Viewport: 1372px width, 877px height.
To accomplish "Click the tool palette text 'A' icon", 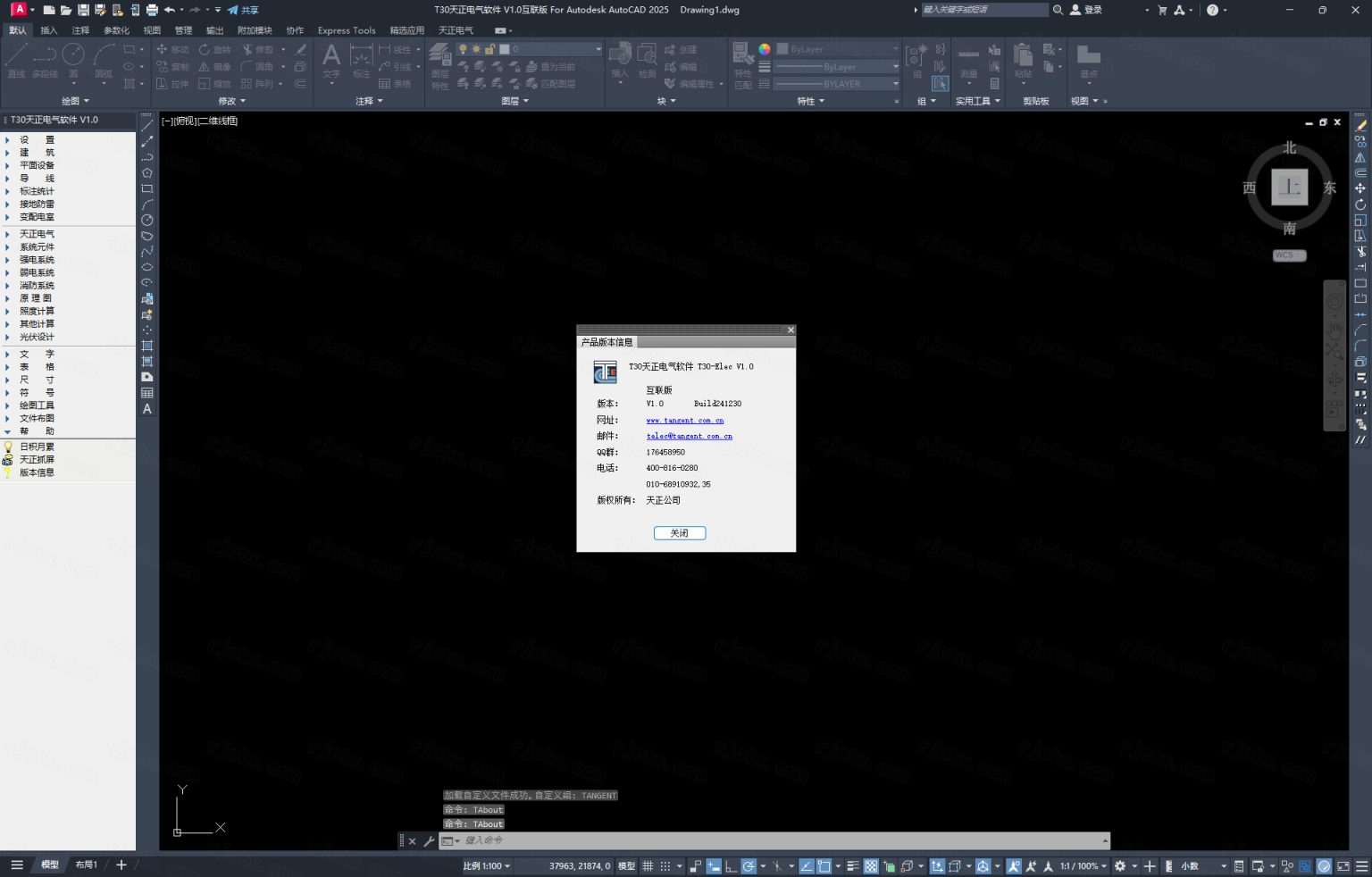I will click(146, 409).
